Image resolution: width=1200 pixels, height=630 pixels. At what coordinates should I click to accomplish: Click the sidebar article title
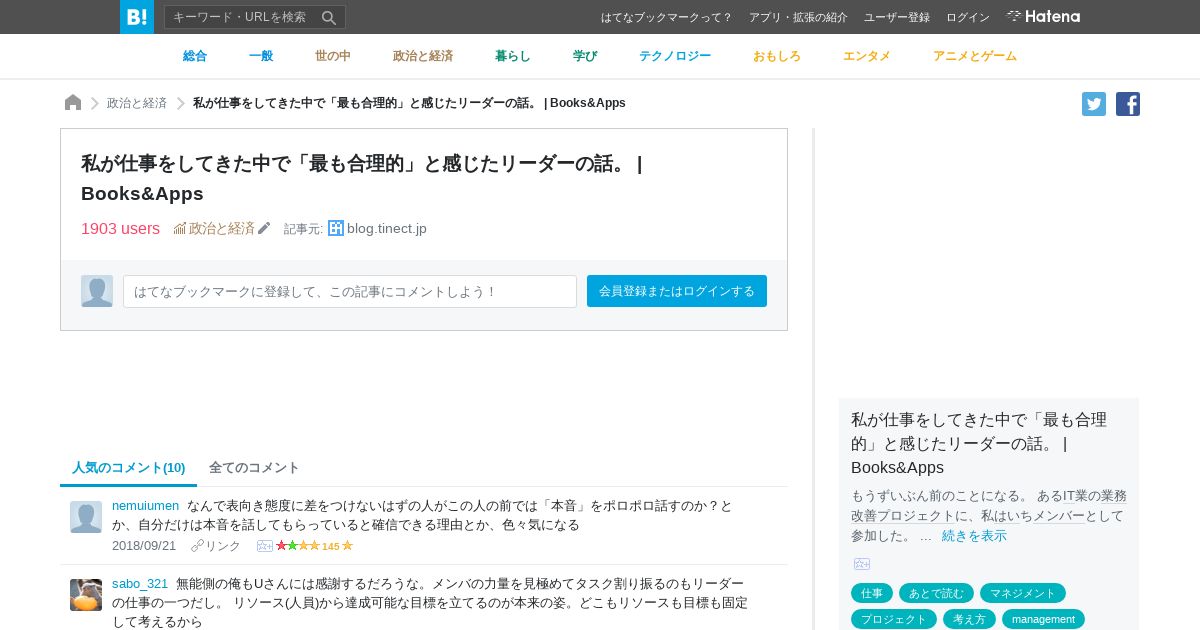coord(979,443)
